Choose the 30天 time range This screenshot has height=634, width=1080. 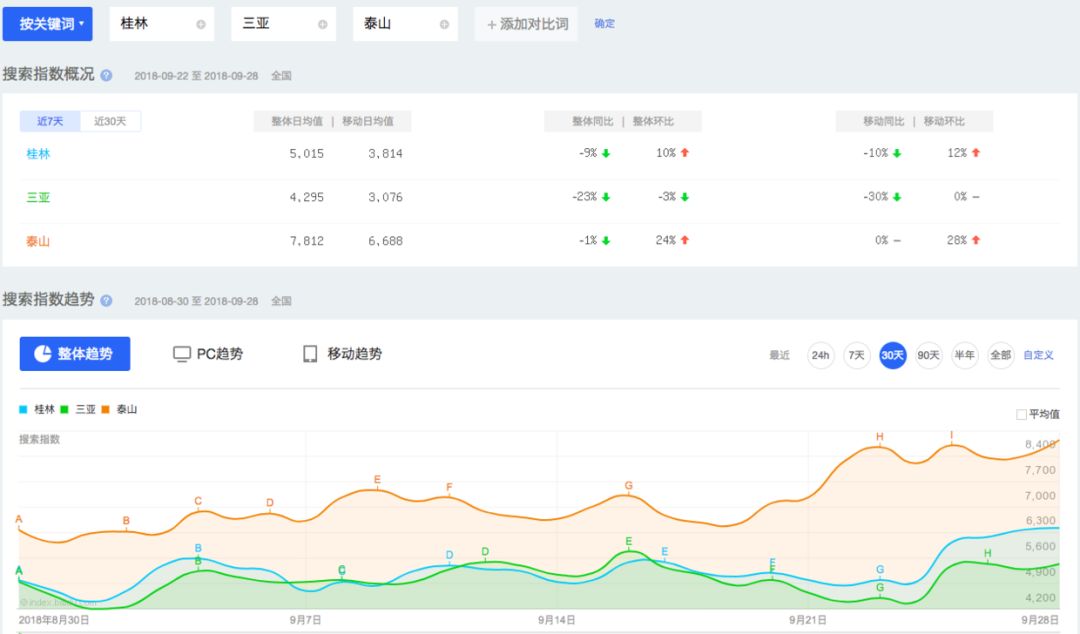893,355
